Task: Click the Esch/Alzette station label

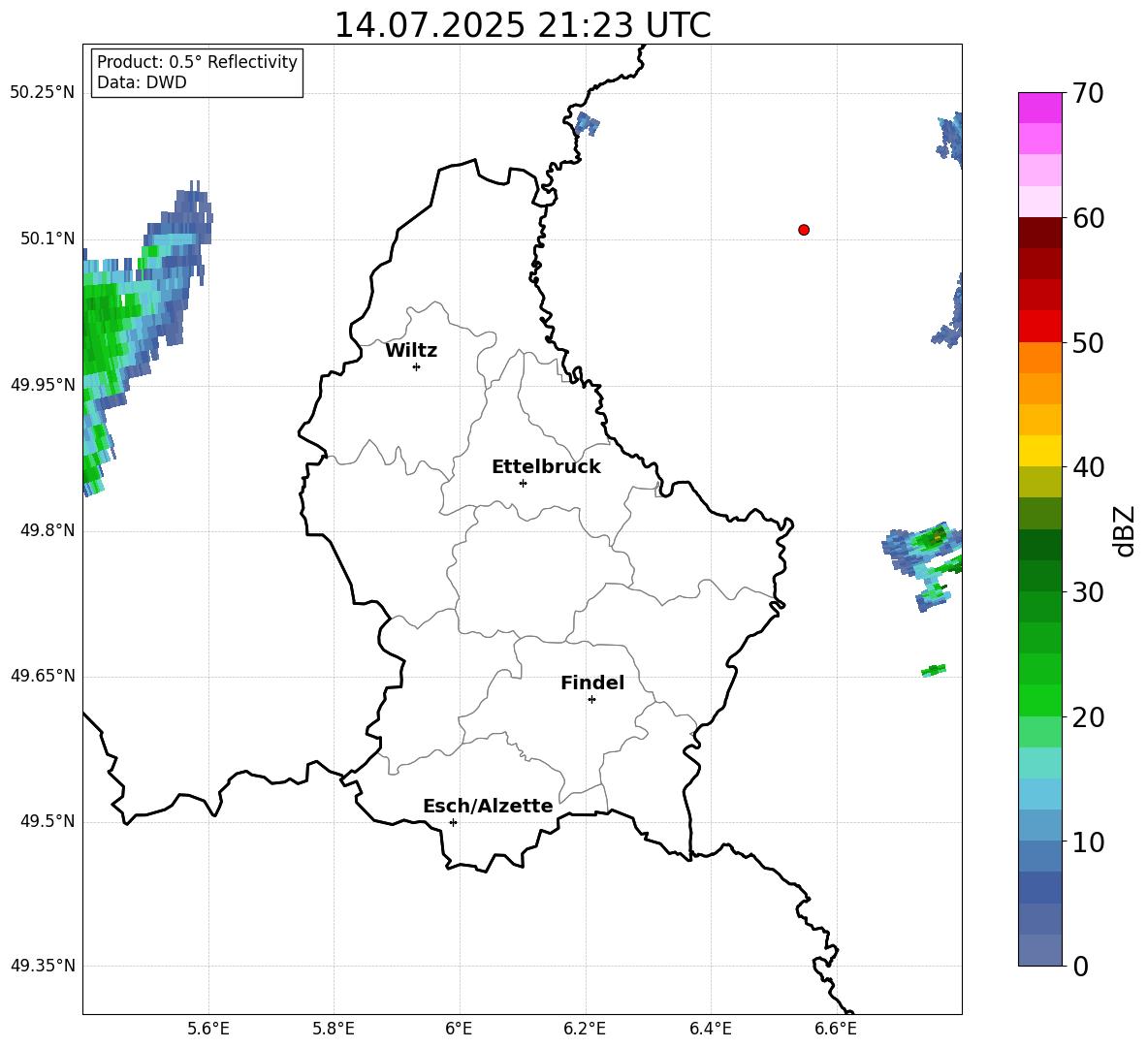Action: point(488,806)
